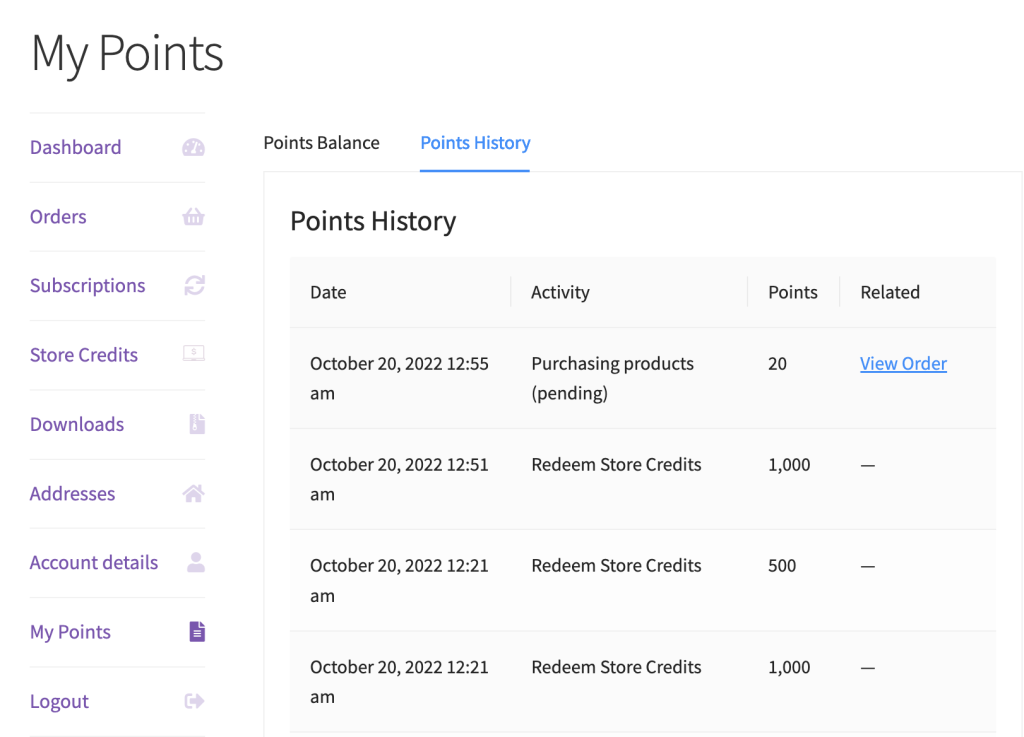Click the Addresses house icon
Viewport: 1024px width, 737px height.
[194, 493]
